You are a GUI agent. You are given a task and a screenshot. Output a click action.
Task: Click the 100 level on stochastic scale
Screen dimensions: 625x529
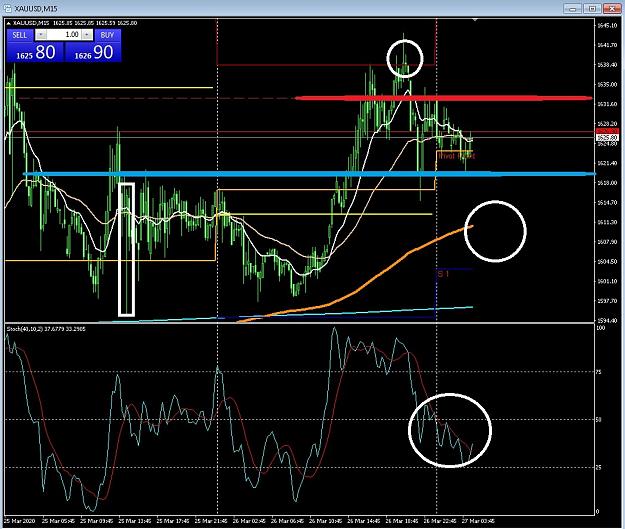(x=601, y=328)
